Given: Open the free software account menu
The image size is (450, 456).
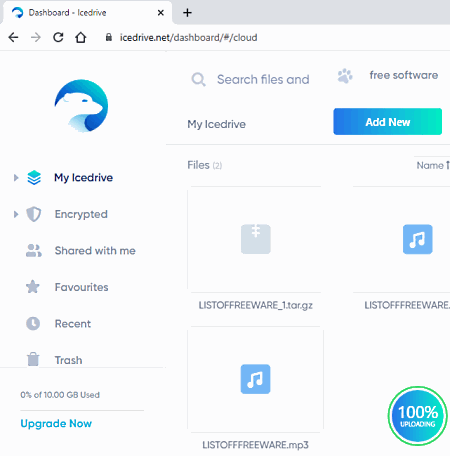Looking at the screenshot, I should [x=404, y=75].
